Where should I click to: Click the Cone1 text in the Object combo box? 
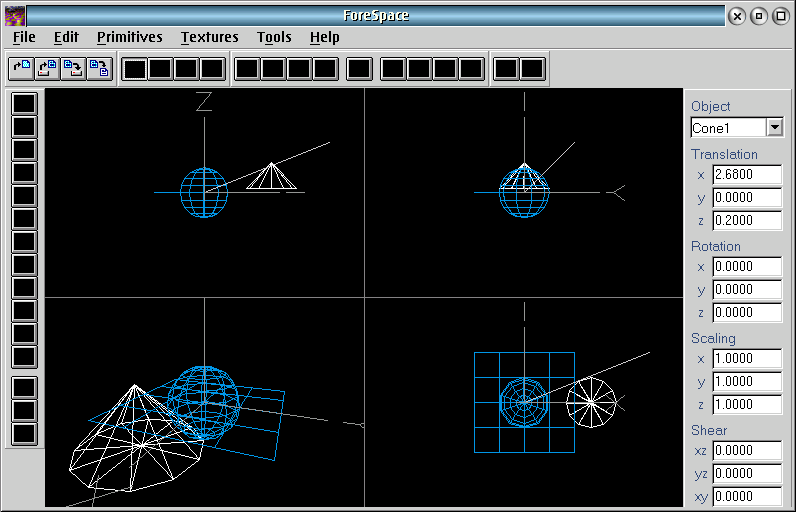point(711,128)
